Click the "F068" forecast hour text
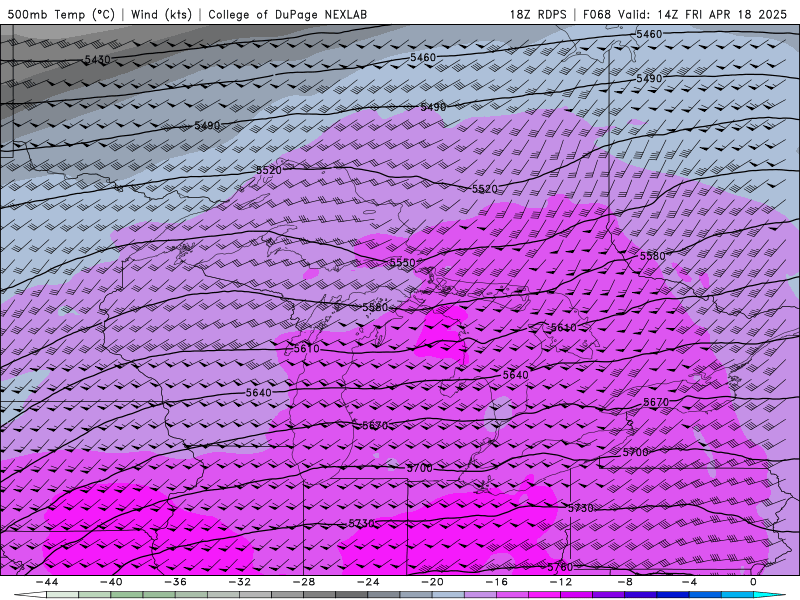Image resolution: width=800 pixels, height=600 pixels. (596, 14)
